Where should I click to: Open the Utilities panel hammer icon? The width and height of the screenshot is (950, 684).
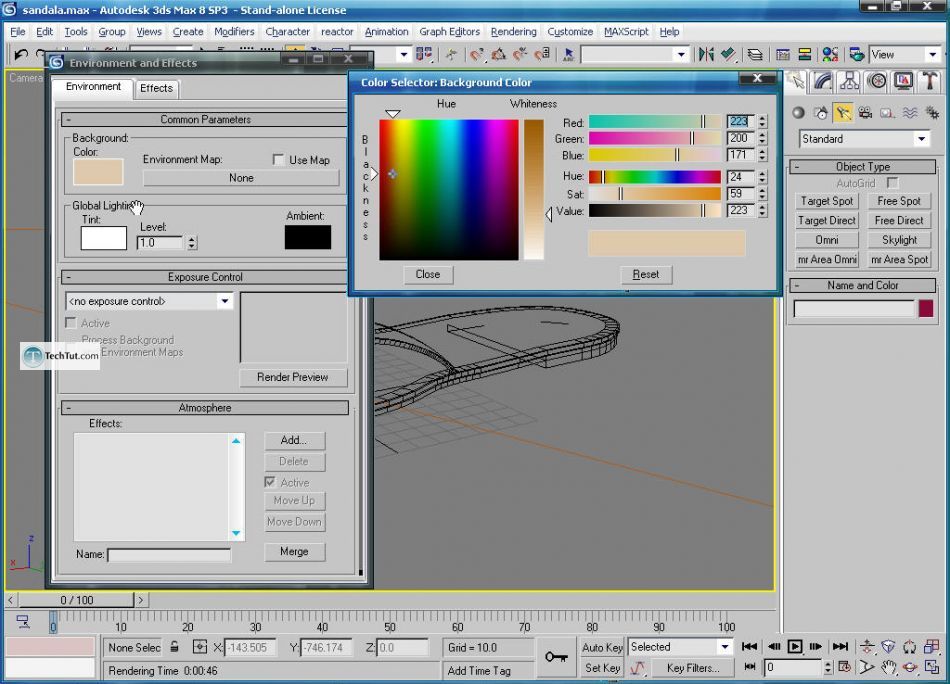tap(930, 81)
